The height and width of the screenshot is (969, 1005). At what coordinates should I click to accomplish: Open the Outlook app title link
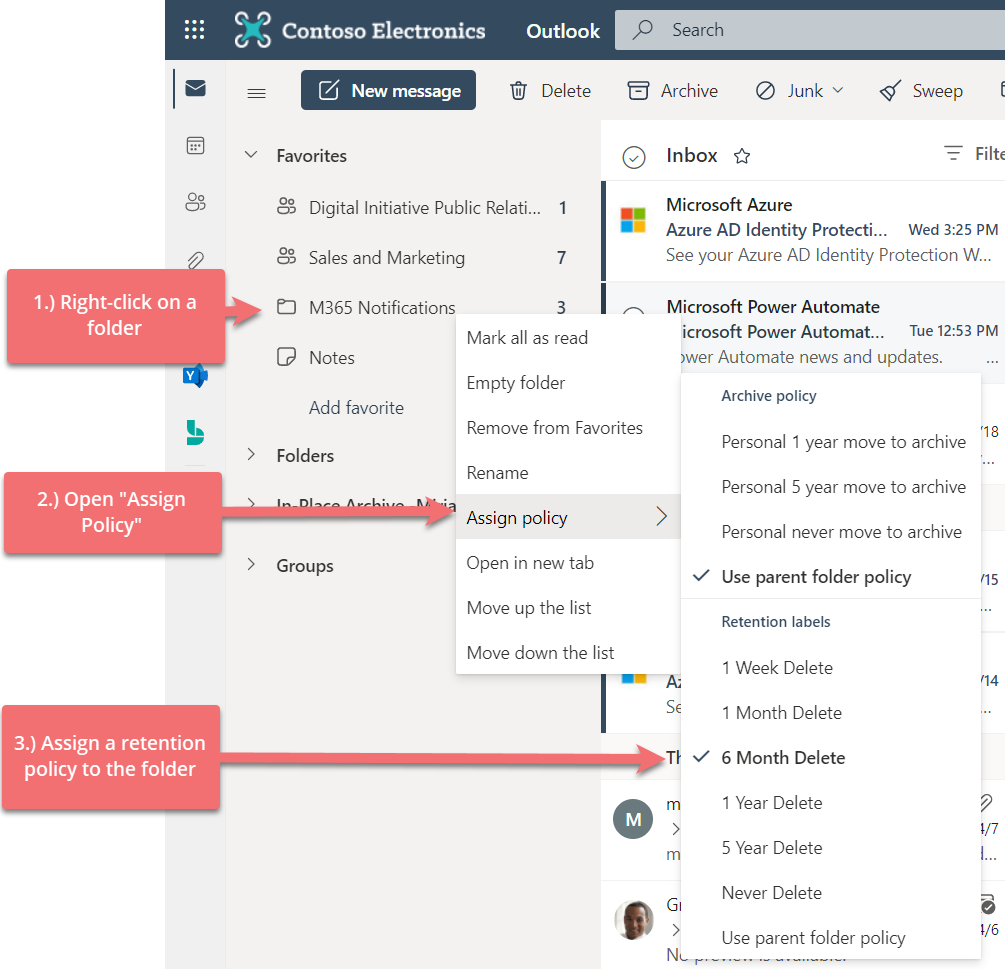pyautogui.click(x=563, y=31)
